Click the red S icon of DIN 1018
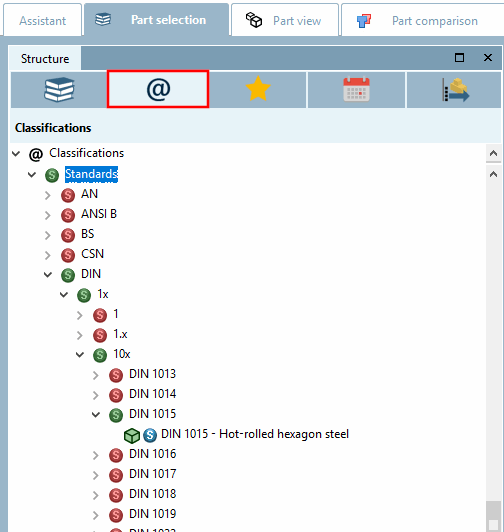This screenshot has width=504, height=532. pyautogui.click(x=116, y=495)
